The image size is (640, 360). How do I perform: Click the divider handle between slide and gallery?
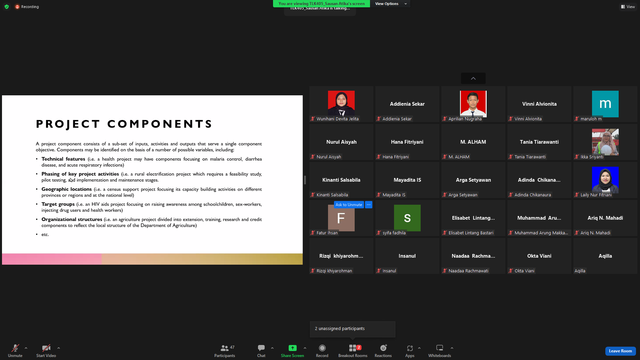tap(305, 180)
